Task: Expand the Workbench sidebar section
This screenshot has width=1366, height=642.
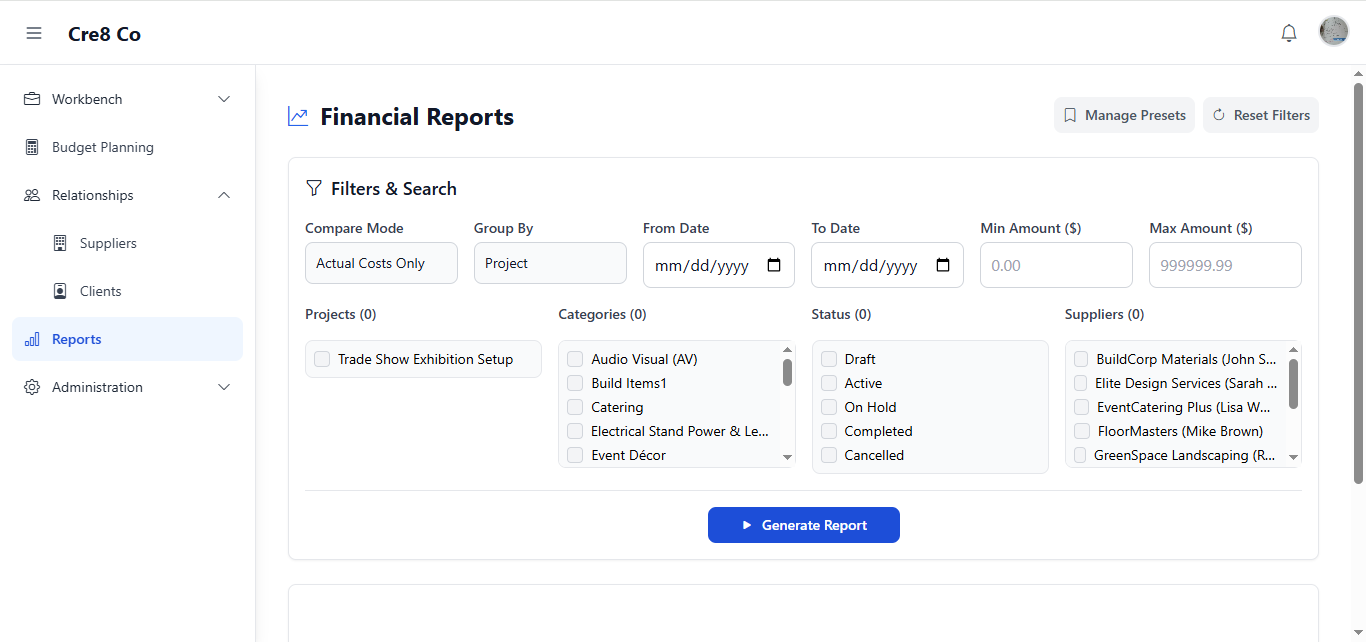Action: click(224, 99)
